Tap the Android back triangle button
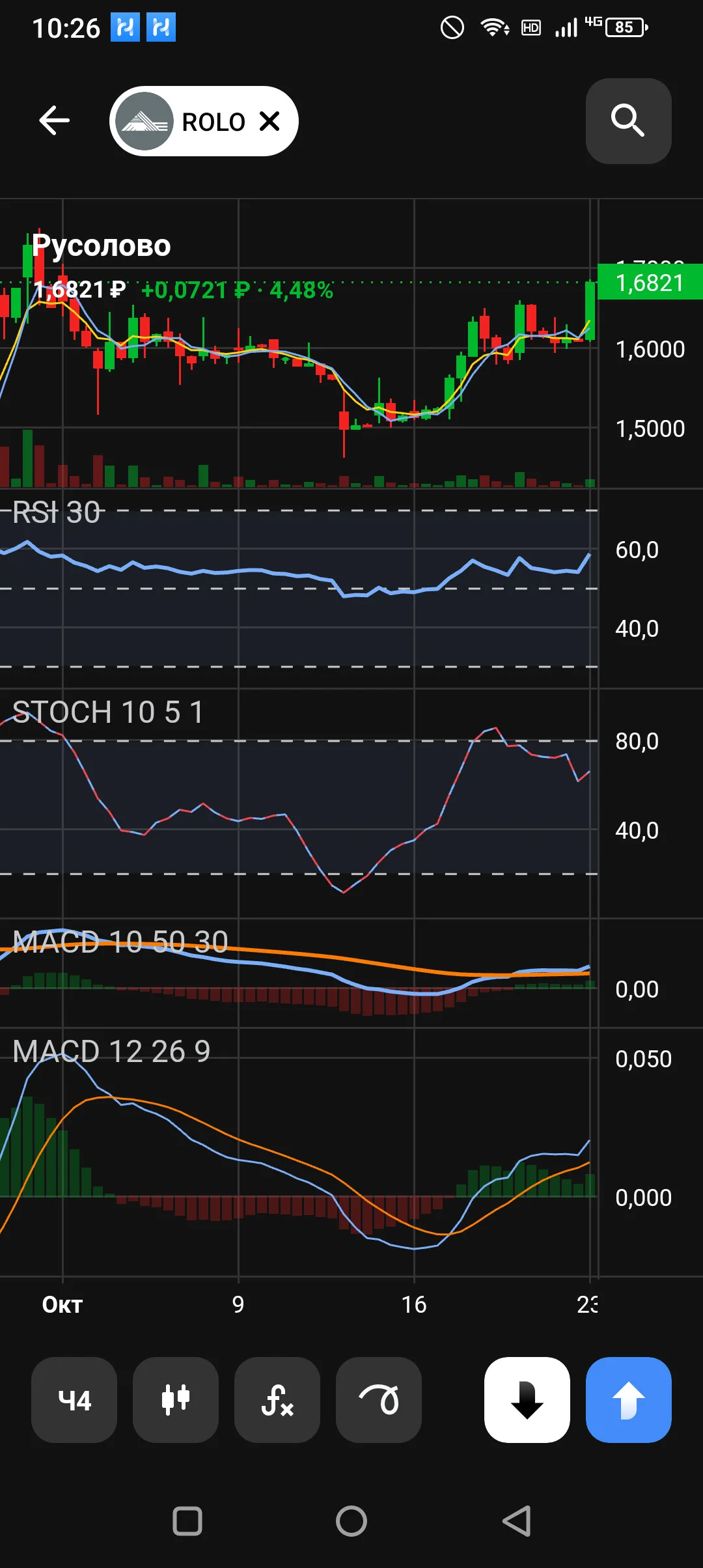 tap(517, 1521)
